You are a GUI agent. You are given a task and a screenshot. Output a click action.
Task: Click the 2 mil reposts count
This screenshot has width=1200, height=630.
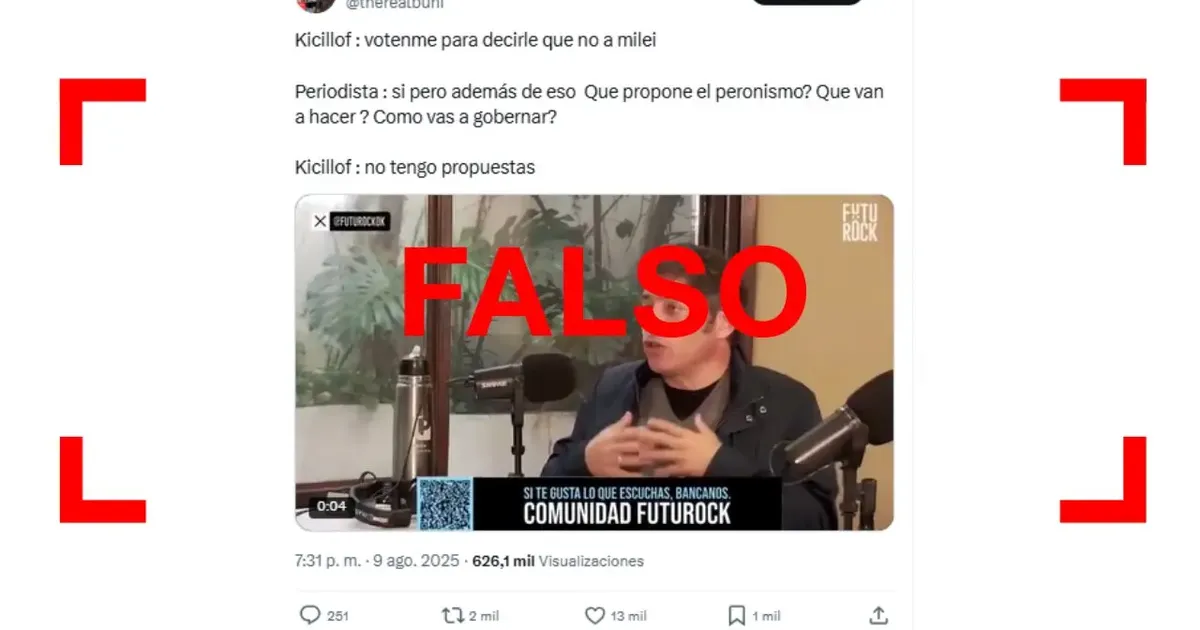(485, 616)
